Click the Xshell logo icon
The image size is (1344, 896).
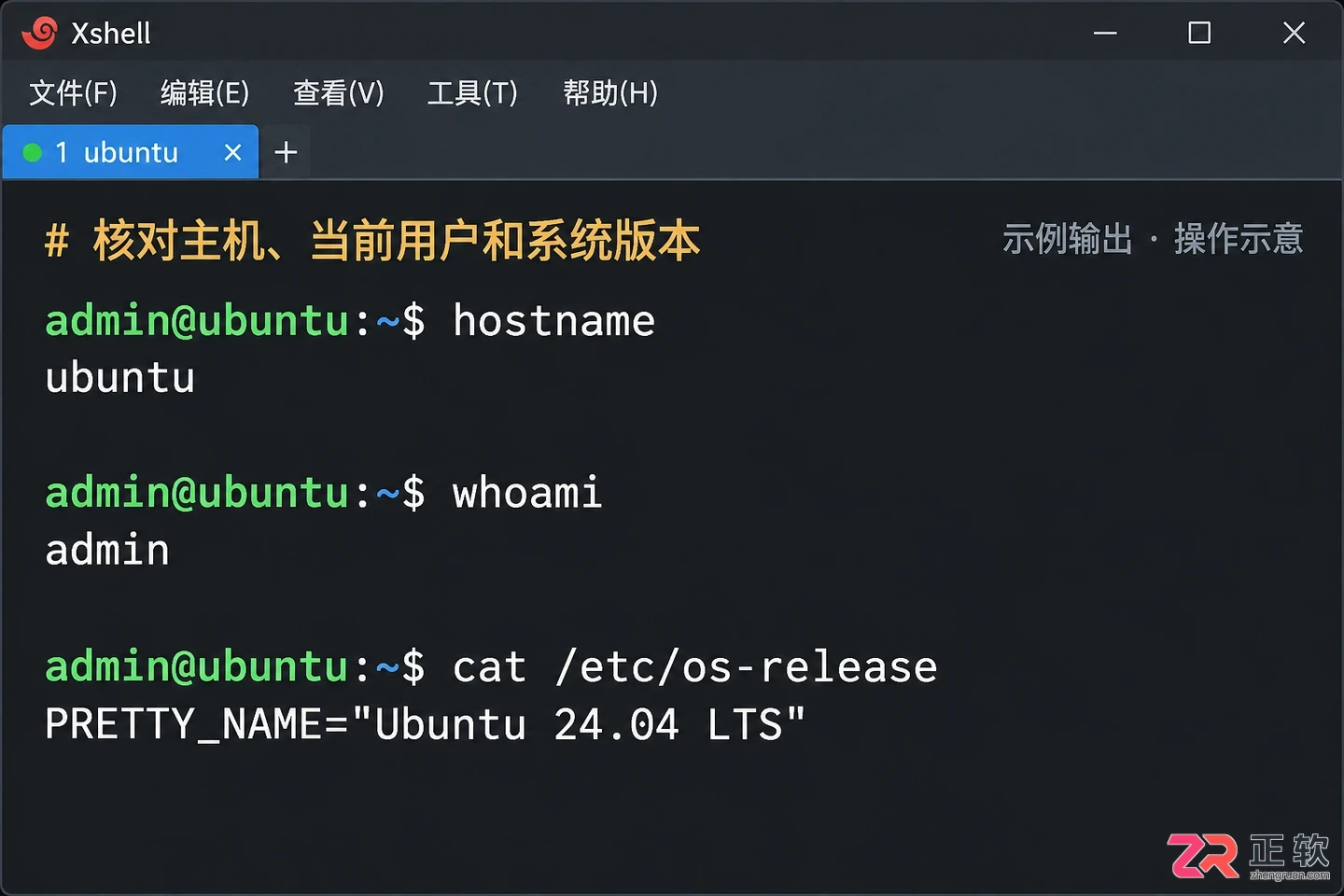[40, 33]
